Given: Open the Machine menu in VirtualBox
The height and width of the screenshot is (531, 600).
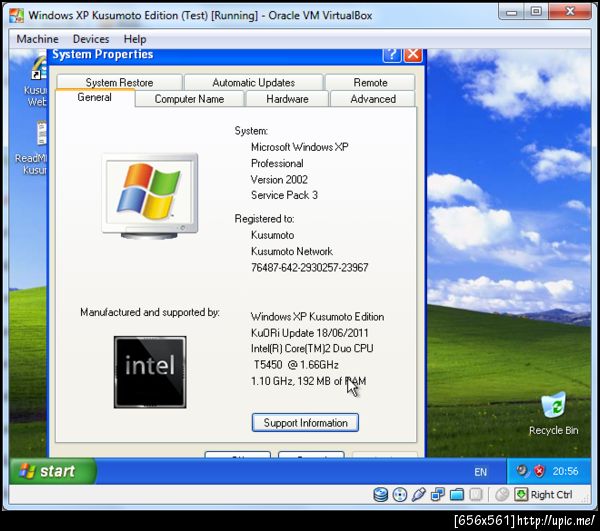Looking at the screenshot, I should 38,39.
